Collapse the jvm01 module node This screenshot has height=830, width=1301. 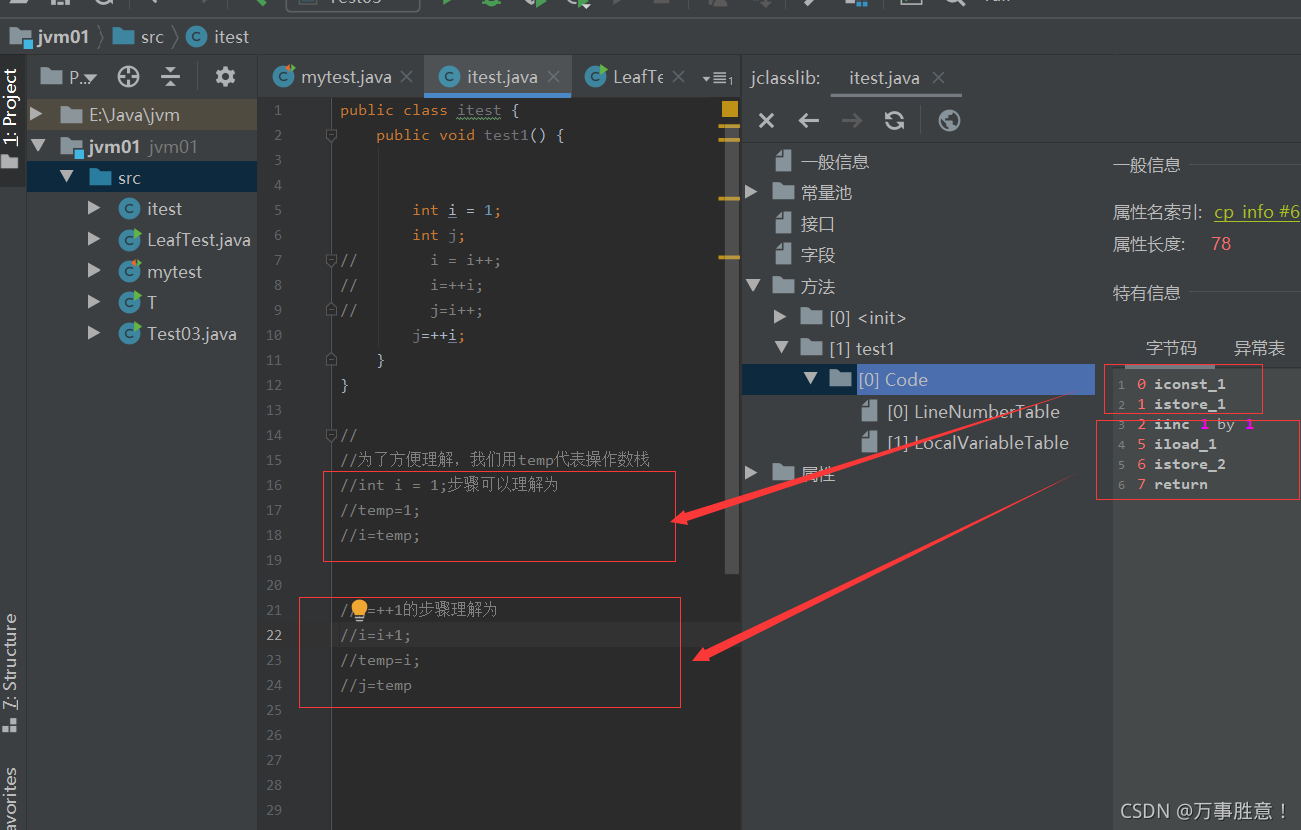(38, 146)
